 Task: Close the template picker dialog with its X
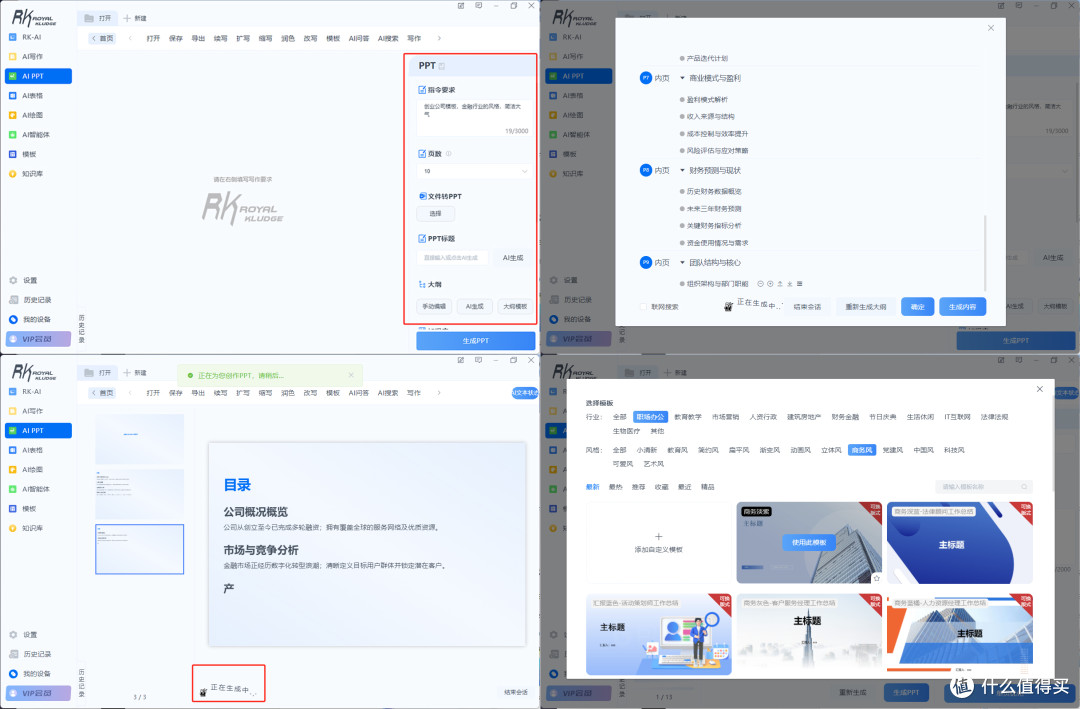pos(1039,389)
